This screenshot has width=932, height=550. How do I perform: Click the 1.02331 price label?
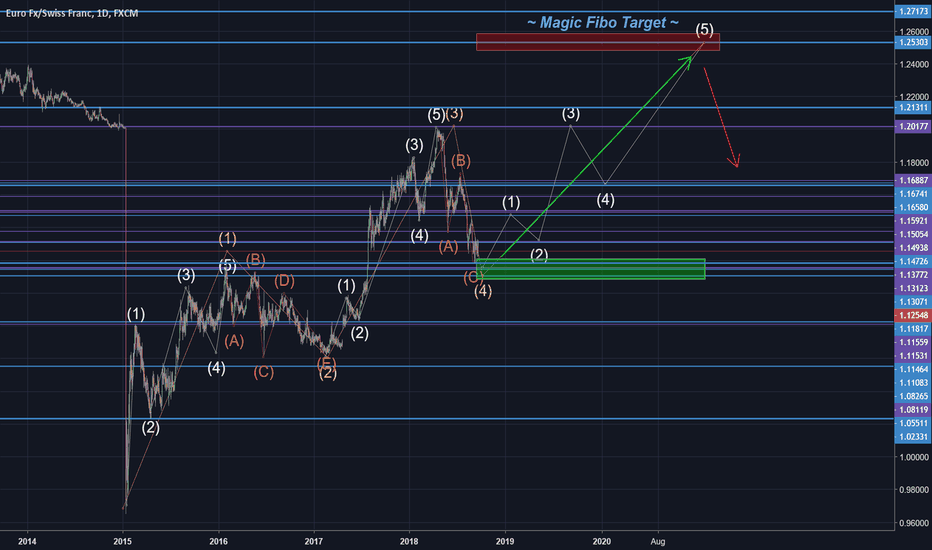point(912,436)
